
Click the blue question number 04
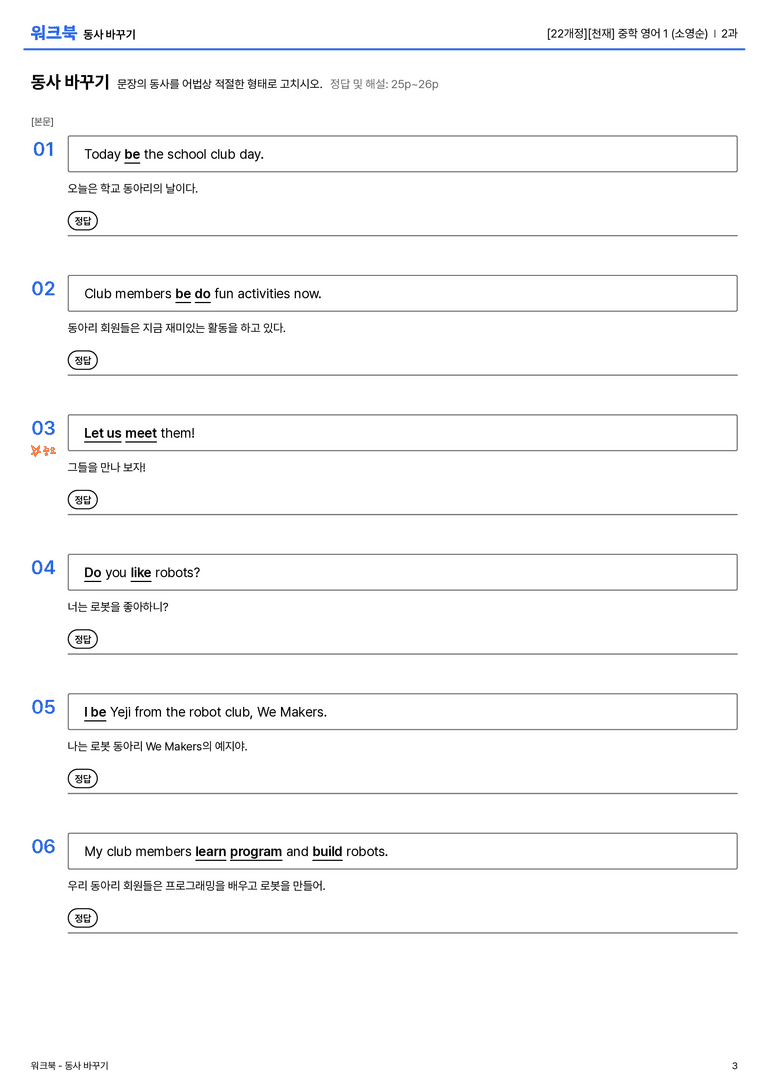click(43, 568)
